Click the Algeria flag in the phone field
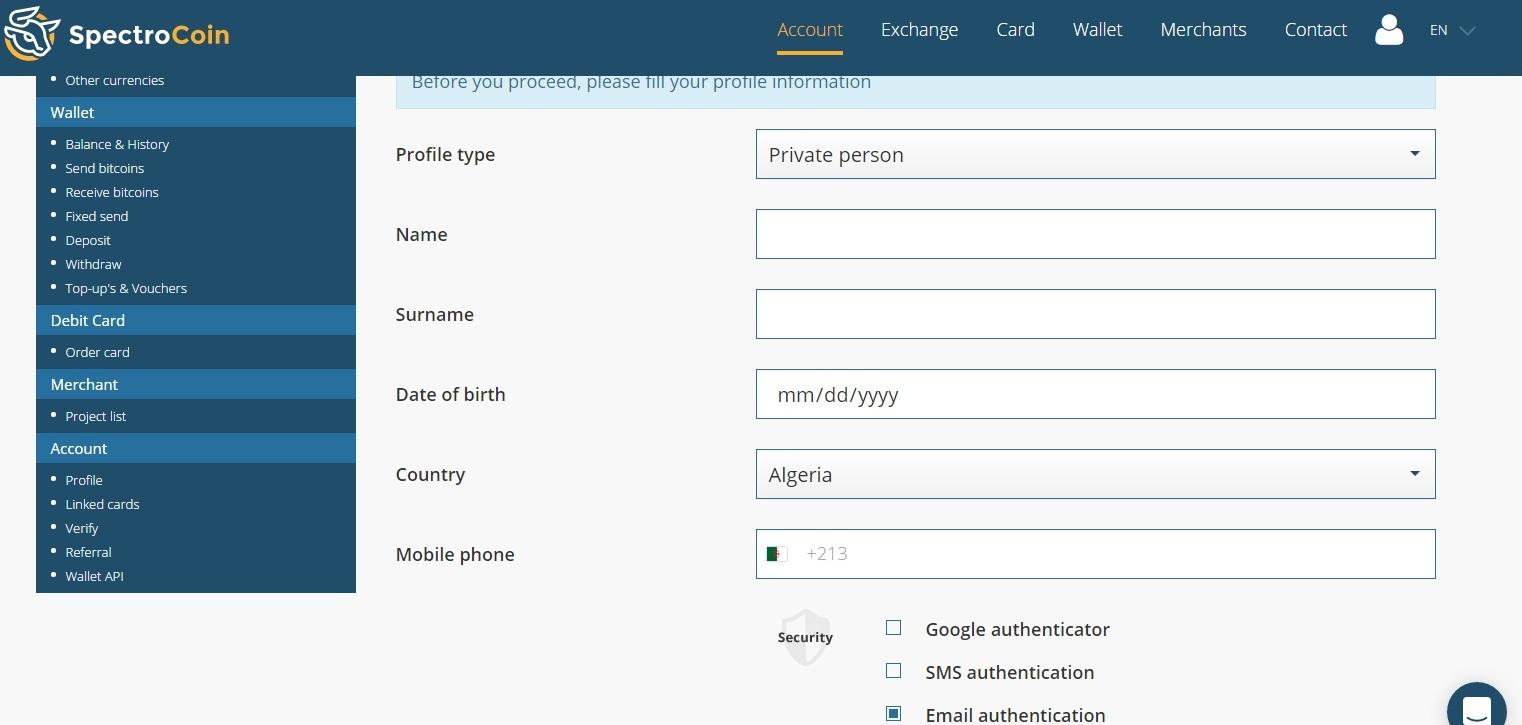 point(777,554)
